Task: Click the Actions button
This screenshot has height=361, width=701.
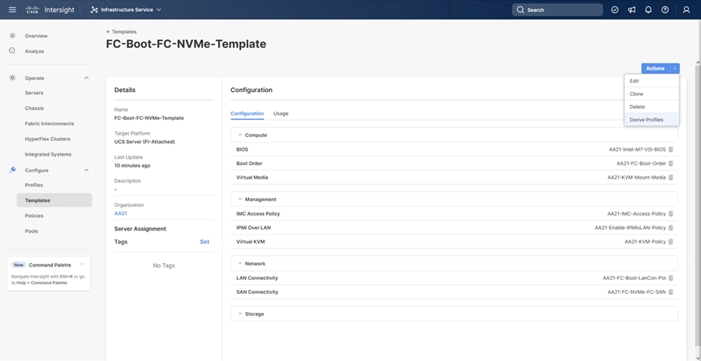Action: pos(655,68)
